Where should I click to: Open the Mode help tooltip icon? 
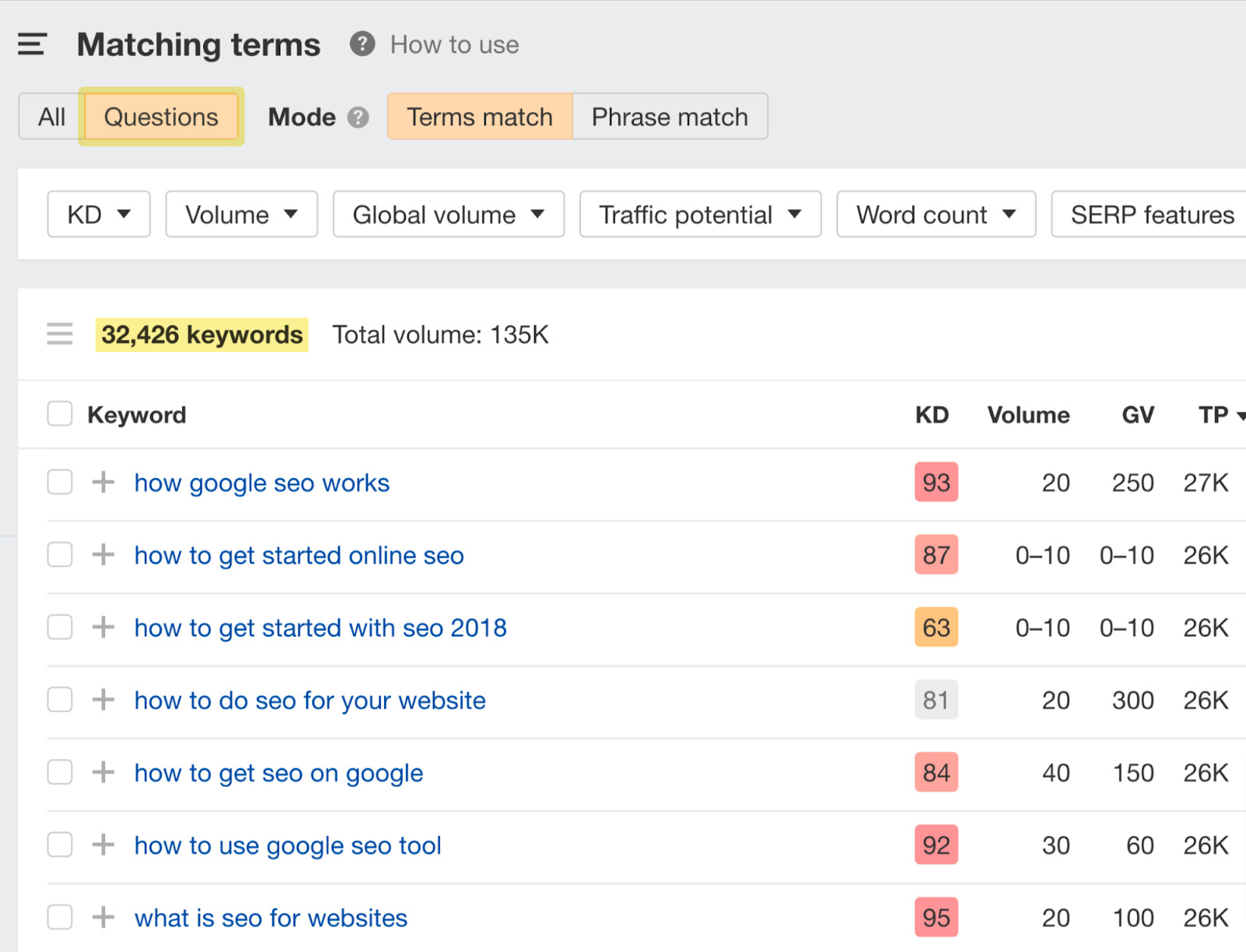pos(357,118)
